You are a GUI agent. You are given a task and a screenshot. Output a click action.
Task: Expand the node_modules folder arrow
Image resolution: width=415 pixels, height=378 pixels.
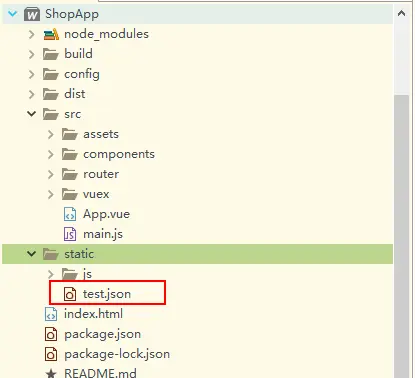pos(31,34)
